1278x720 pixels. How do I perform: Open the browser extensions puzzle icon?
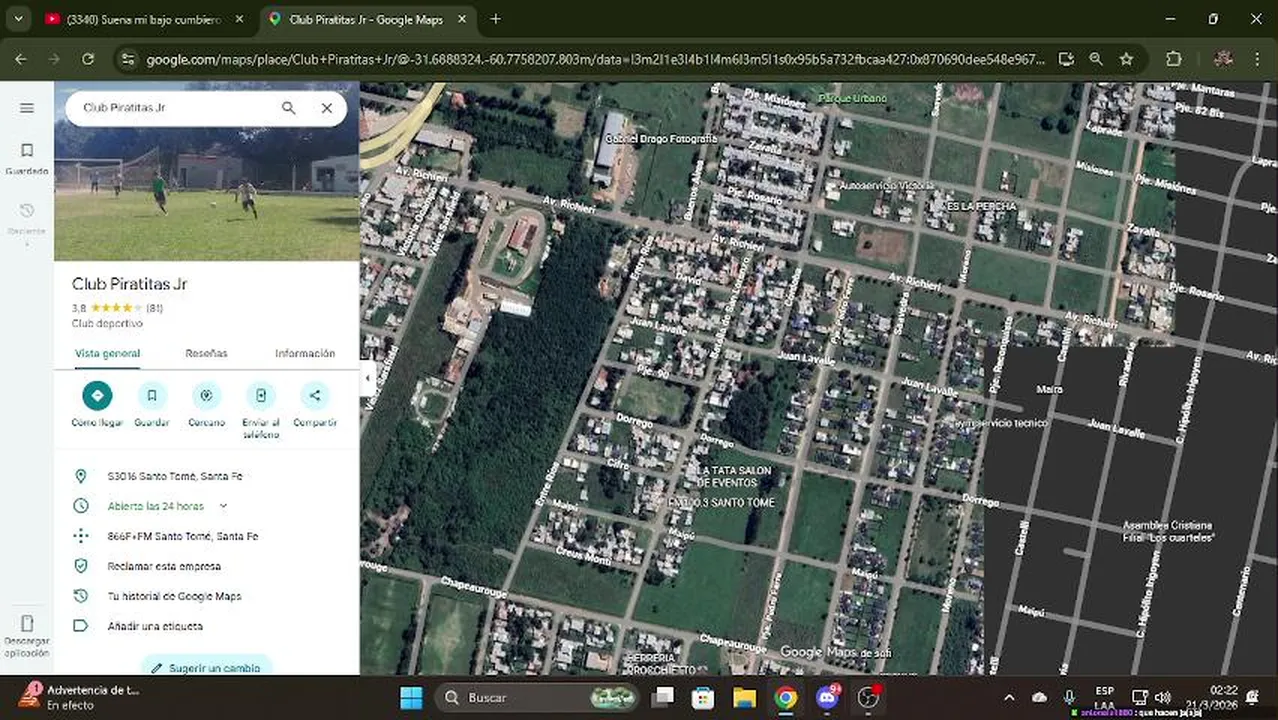[1174, 59]
